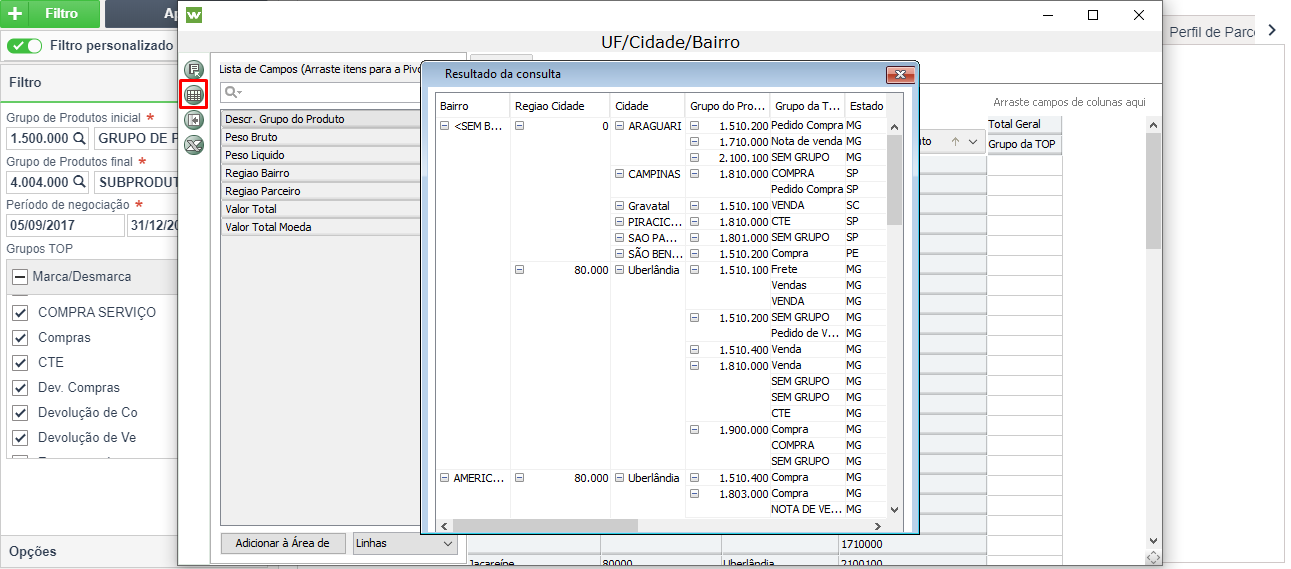Uncheck the Dev. Compras checkbox

tap(20, 387)
